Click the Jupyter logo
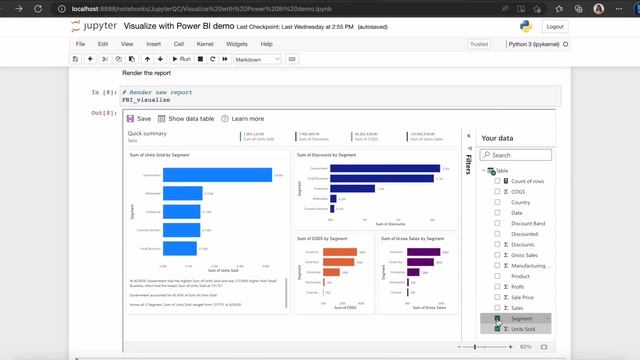640x360 pixels. 94,26
